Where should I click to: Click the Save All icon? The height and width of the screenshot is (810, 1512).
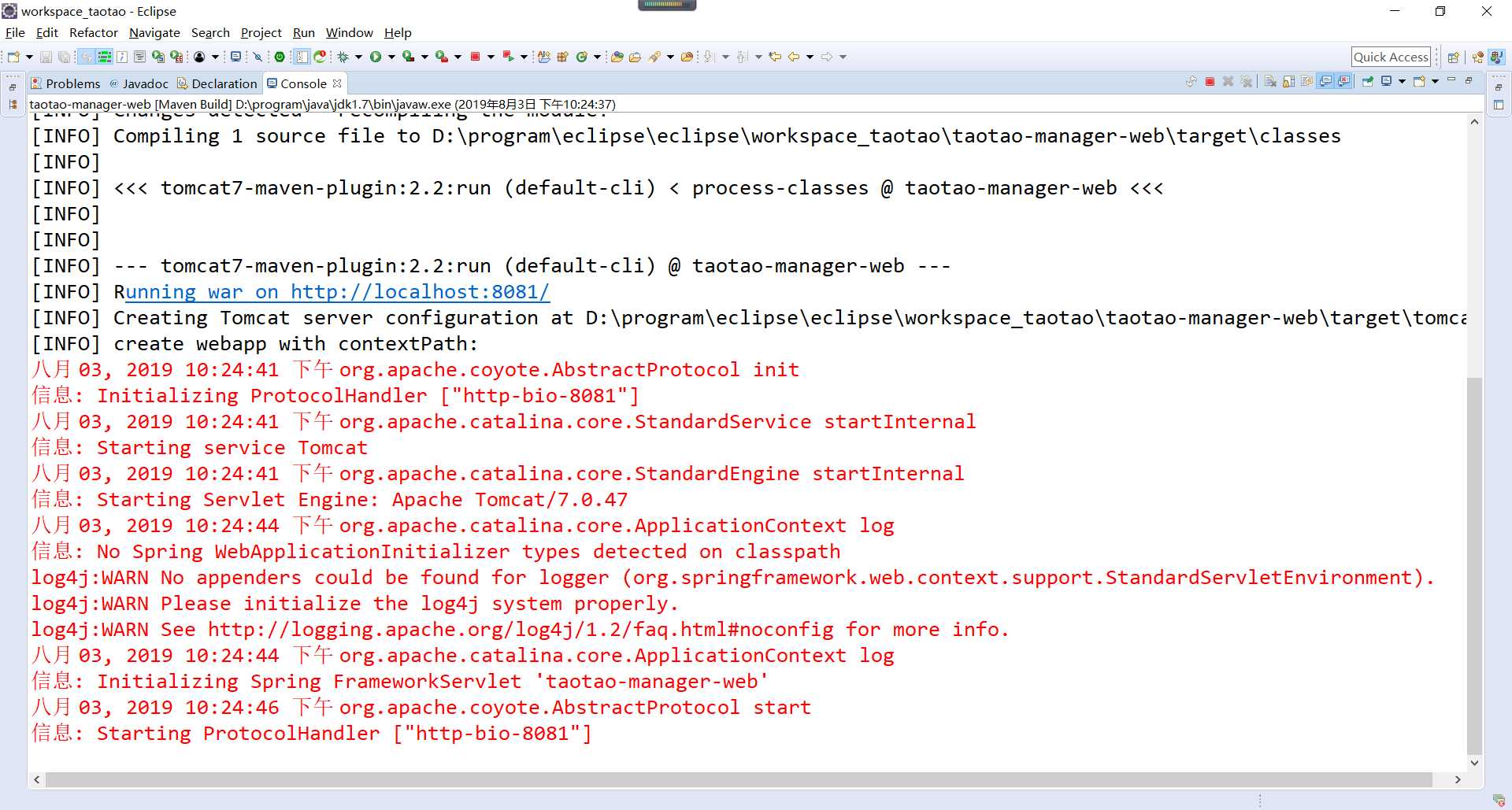[65, 57]
